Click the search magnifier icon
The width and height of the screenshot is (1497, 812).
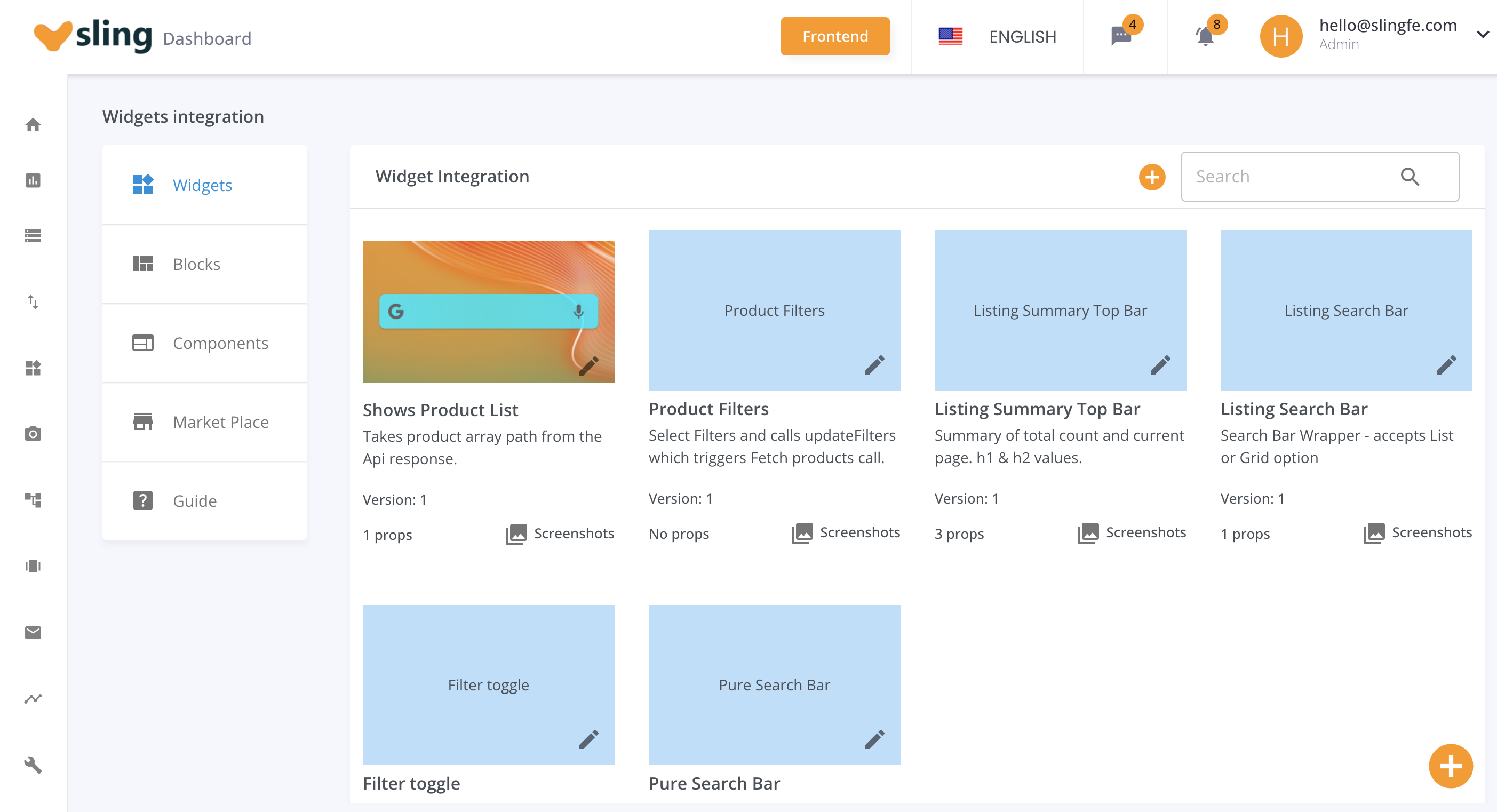point(1410,177)
